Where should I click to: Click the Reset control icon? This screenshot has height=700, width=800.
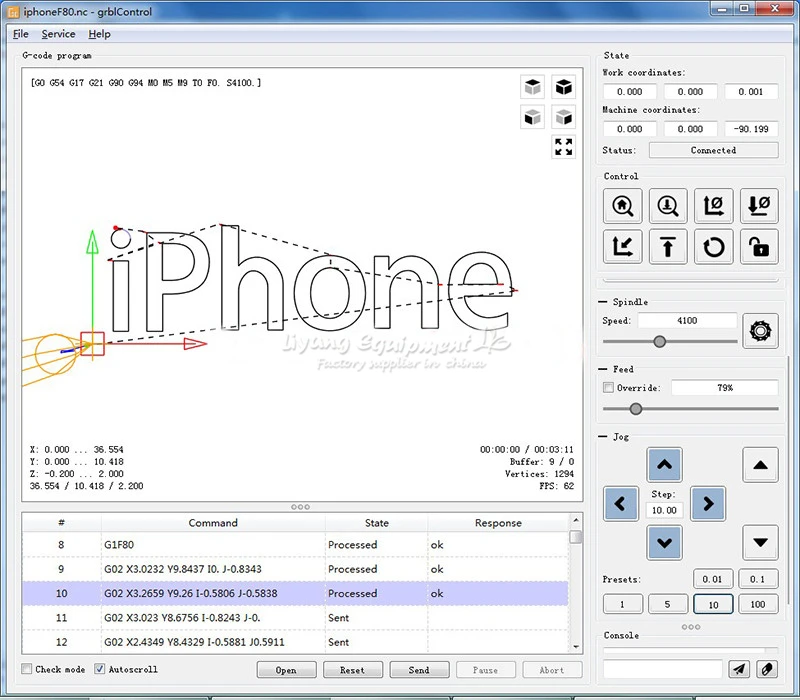713,246
